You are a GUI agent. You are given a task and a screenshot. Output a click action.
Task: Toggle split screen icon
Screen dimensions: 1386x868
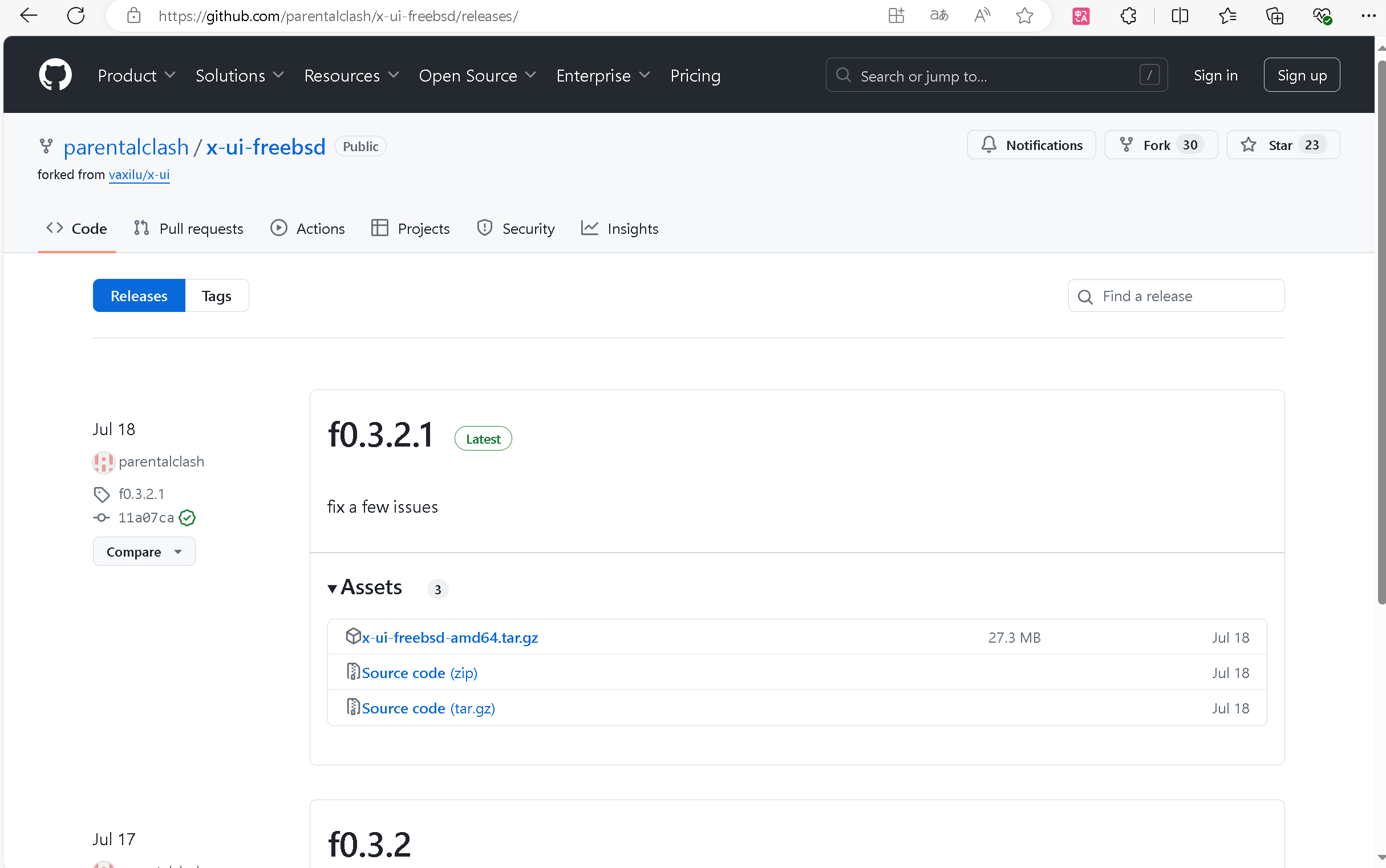click(1180, 15)
